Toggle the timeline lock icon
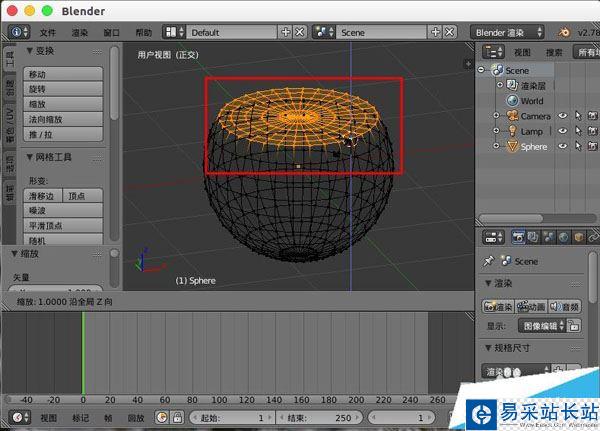 pyautogui.click(x=177, y=417)
